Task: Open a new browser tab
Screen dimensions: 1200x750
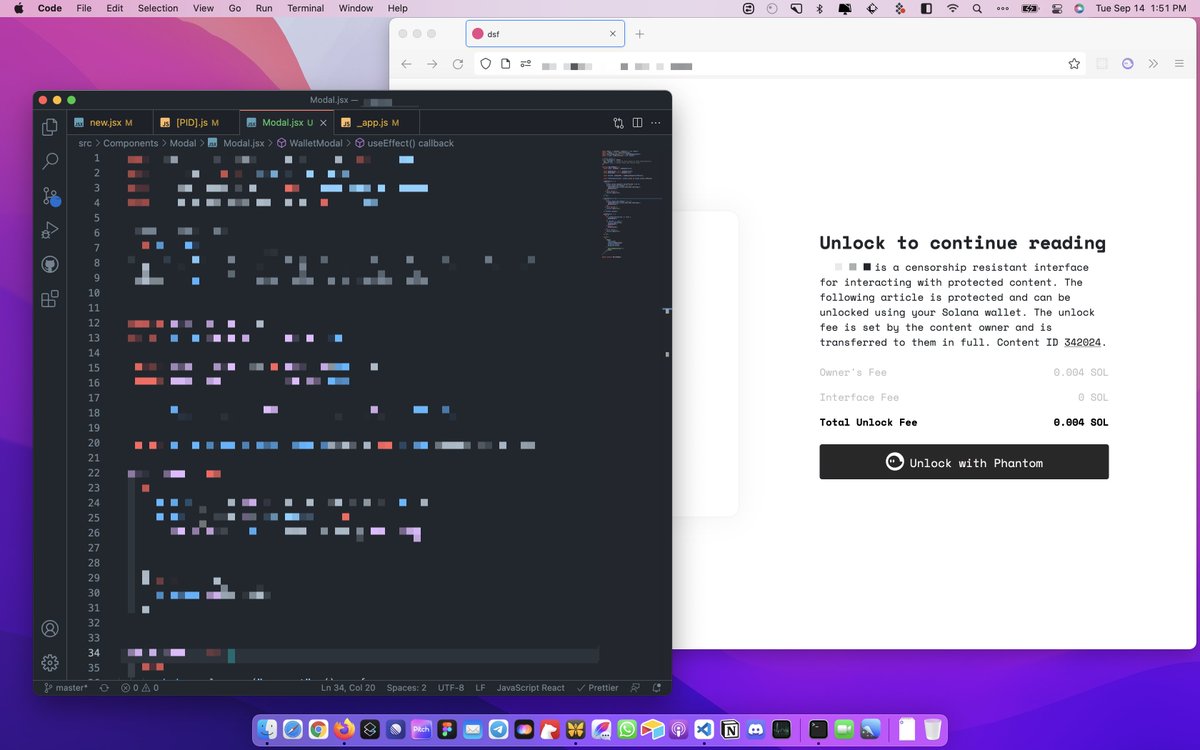Action: tap(640, 34)
